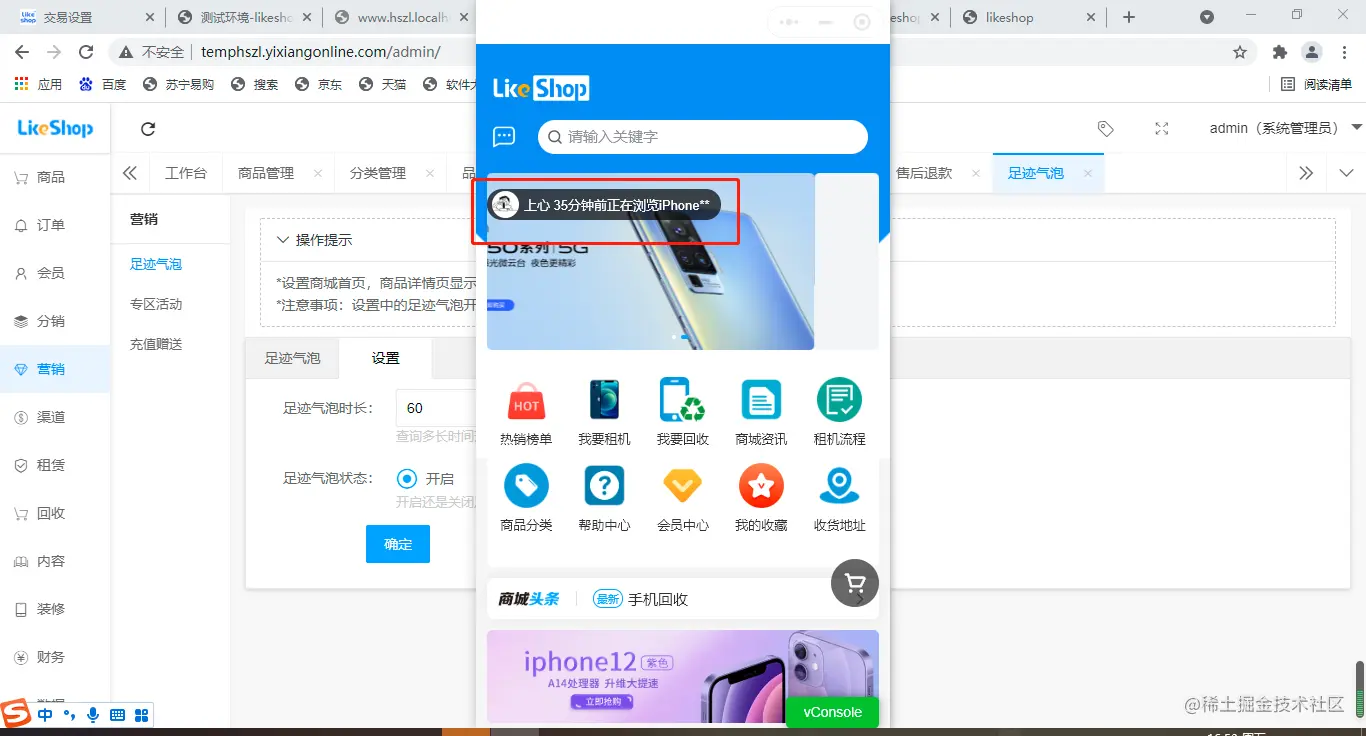Toggle fullscreen icon in admin header

click(1161, 129)
